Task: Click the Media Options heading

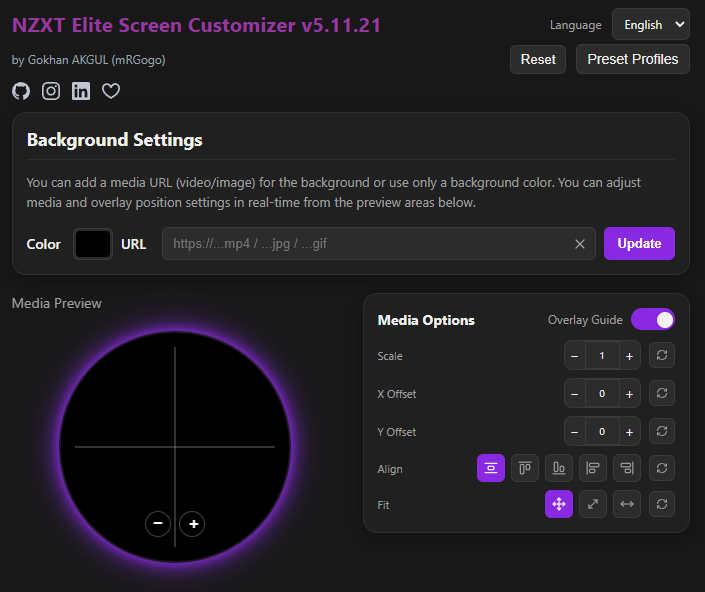Action: (x=426, y=320)
